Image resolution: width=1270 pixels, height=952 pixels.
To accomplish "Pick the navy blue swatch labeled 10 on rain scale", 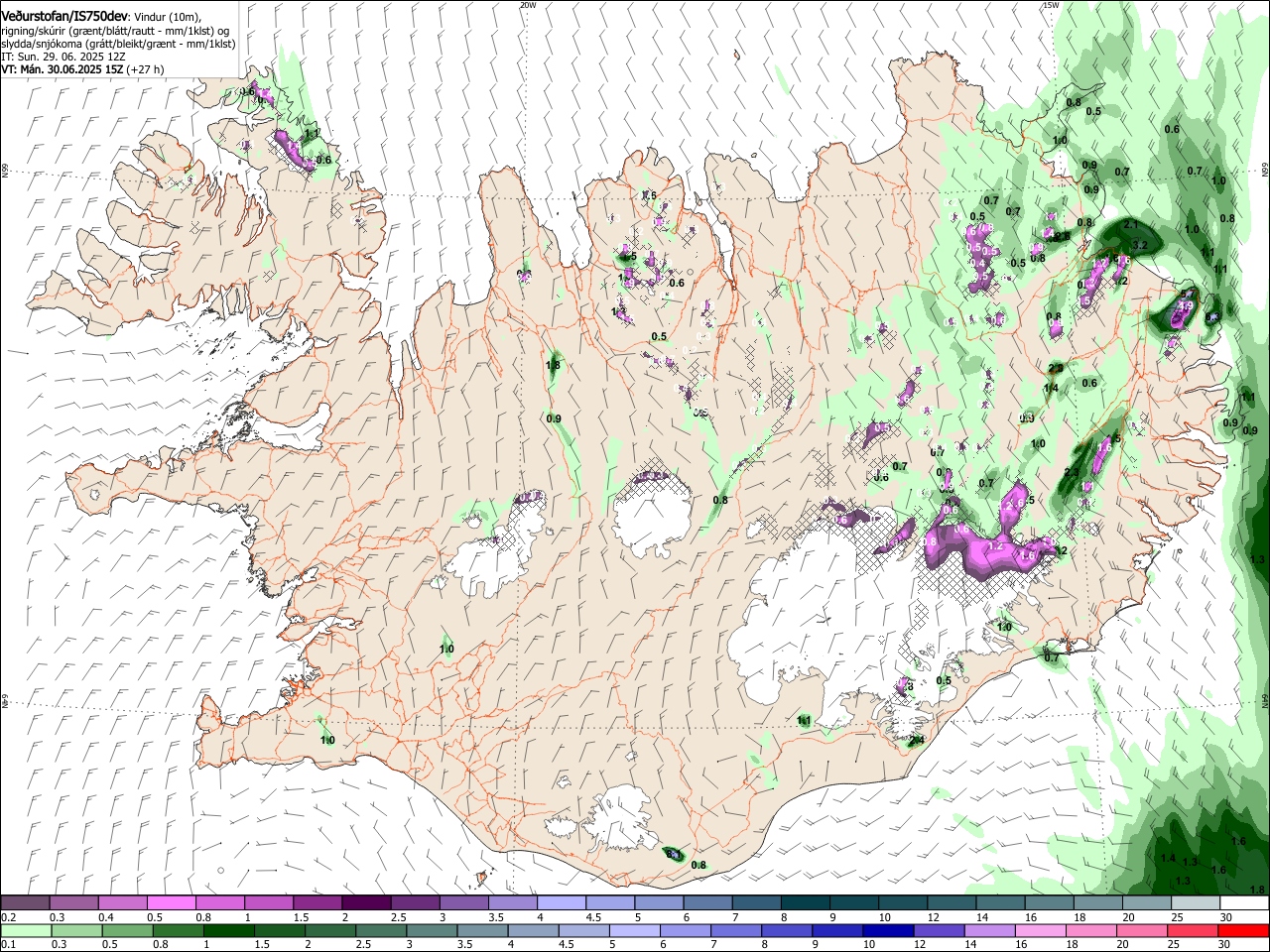I will click(x=887, y=931).
